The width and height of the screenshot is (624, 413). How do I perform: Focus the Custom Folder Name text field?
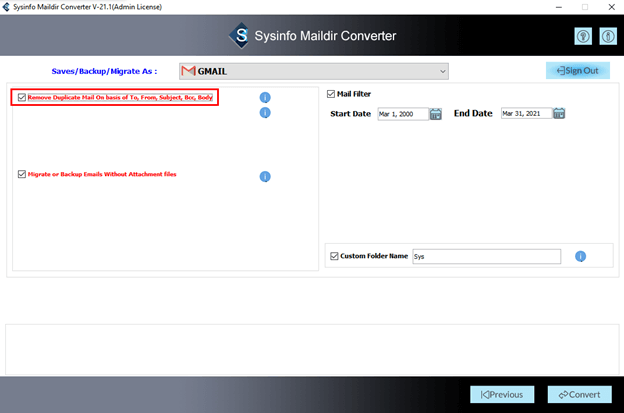point(486,256)
